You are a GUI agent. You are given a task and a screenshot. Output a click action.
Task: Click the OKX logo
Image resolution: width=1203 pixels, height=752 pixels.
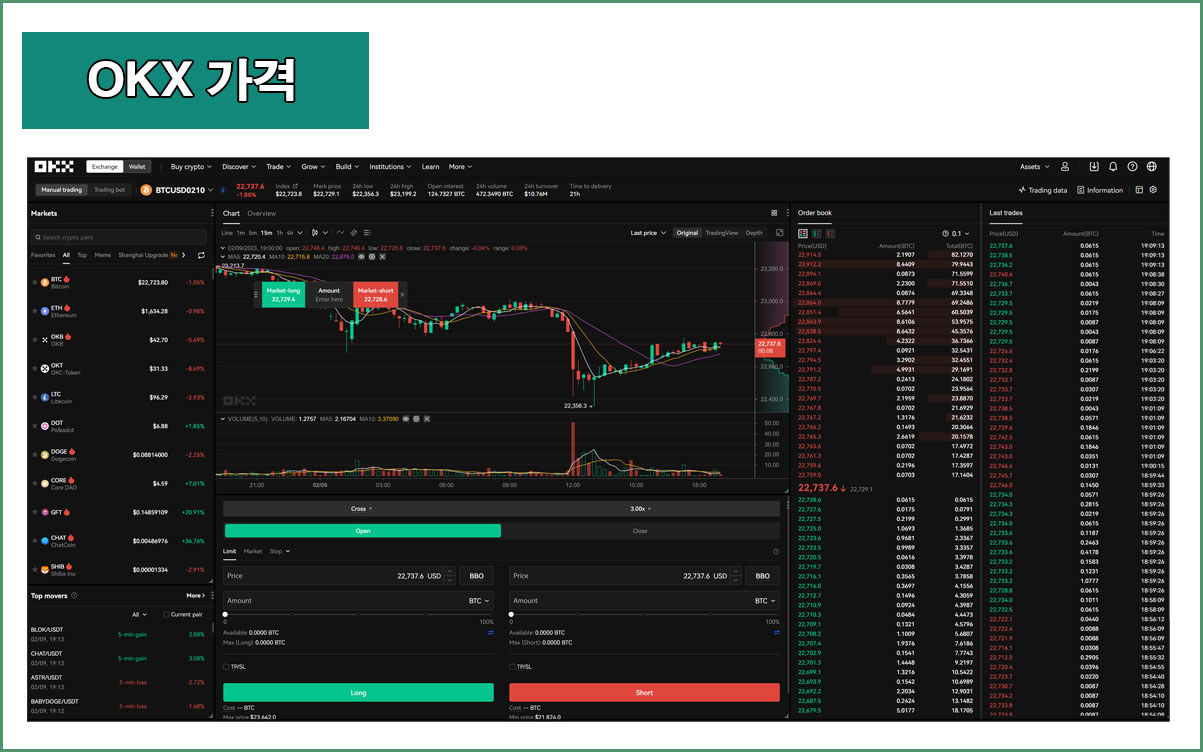53,167
